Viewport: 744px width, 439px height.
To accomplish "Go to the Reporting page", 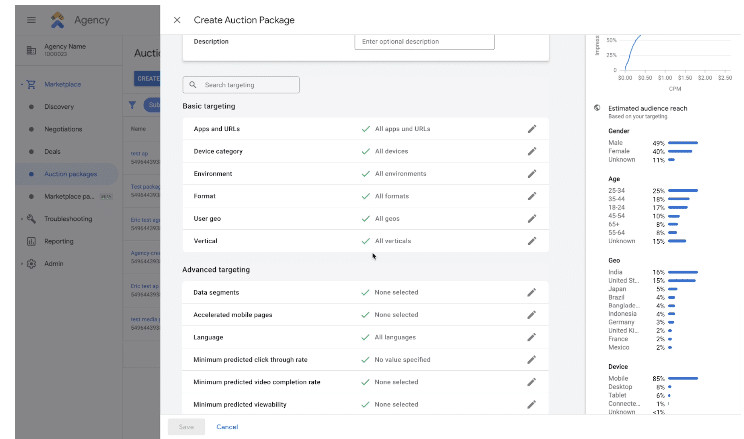I will 58,241.
